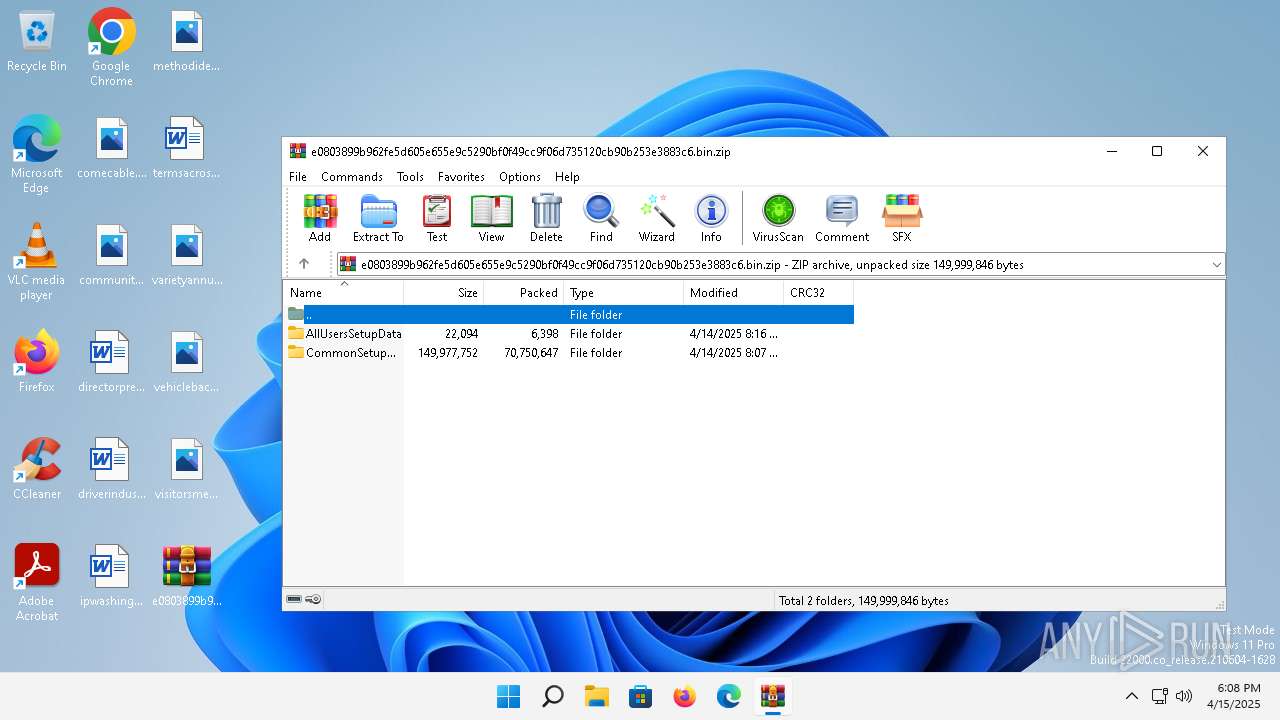Viewport: 1280px width, 720px height.
Task: Select the directorpre Word document icon
Action: 111,362
